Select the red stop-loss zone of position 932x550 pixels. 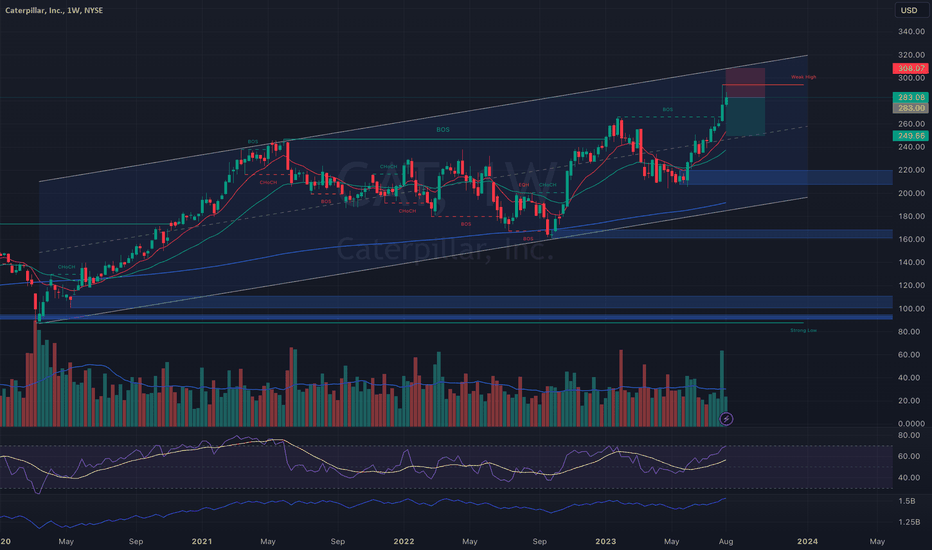pyautogui.click(x=745, y=83)
